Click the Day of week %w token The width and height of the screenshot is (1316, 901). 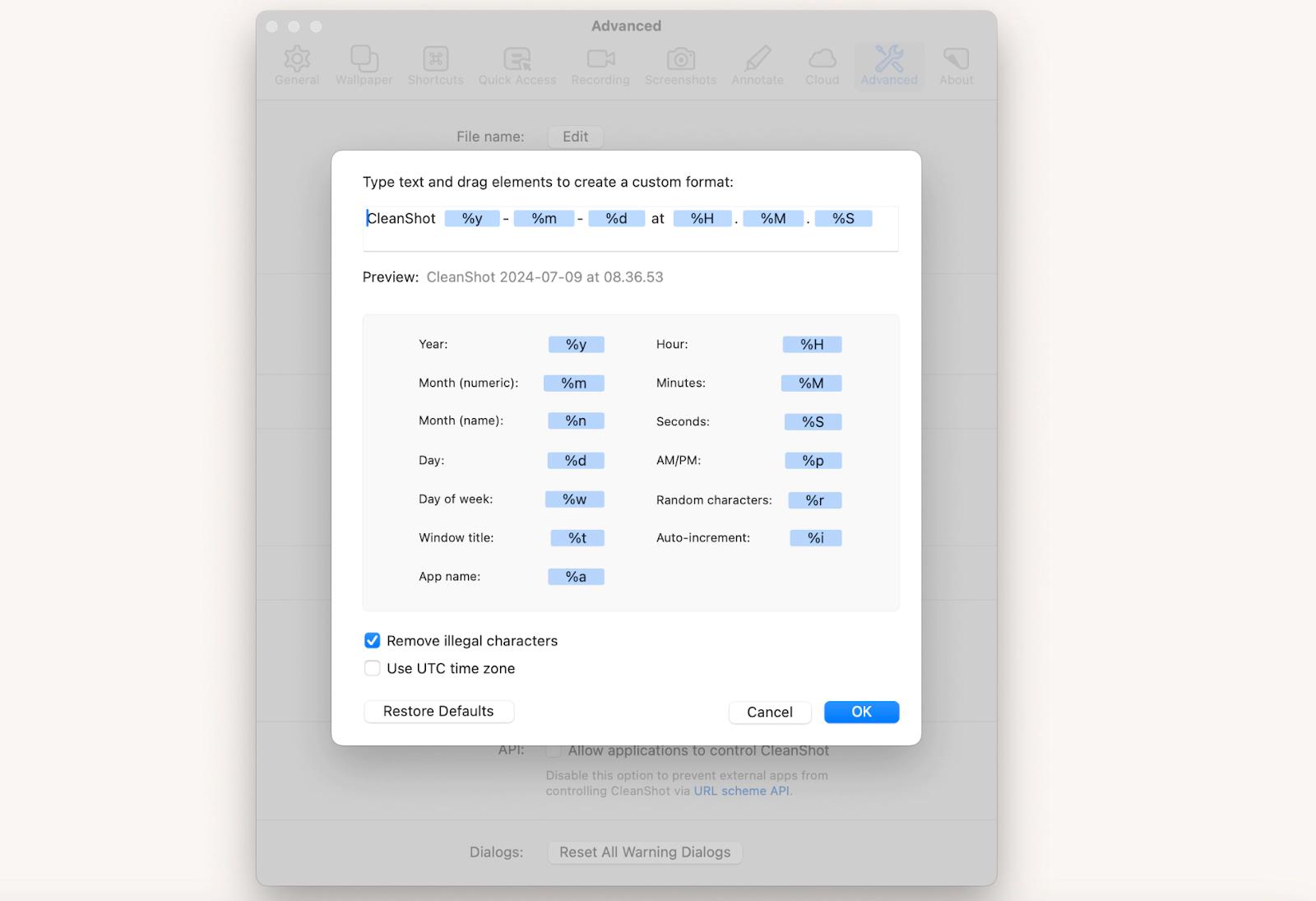click(x=575, y=499)
